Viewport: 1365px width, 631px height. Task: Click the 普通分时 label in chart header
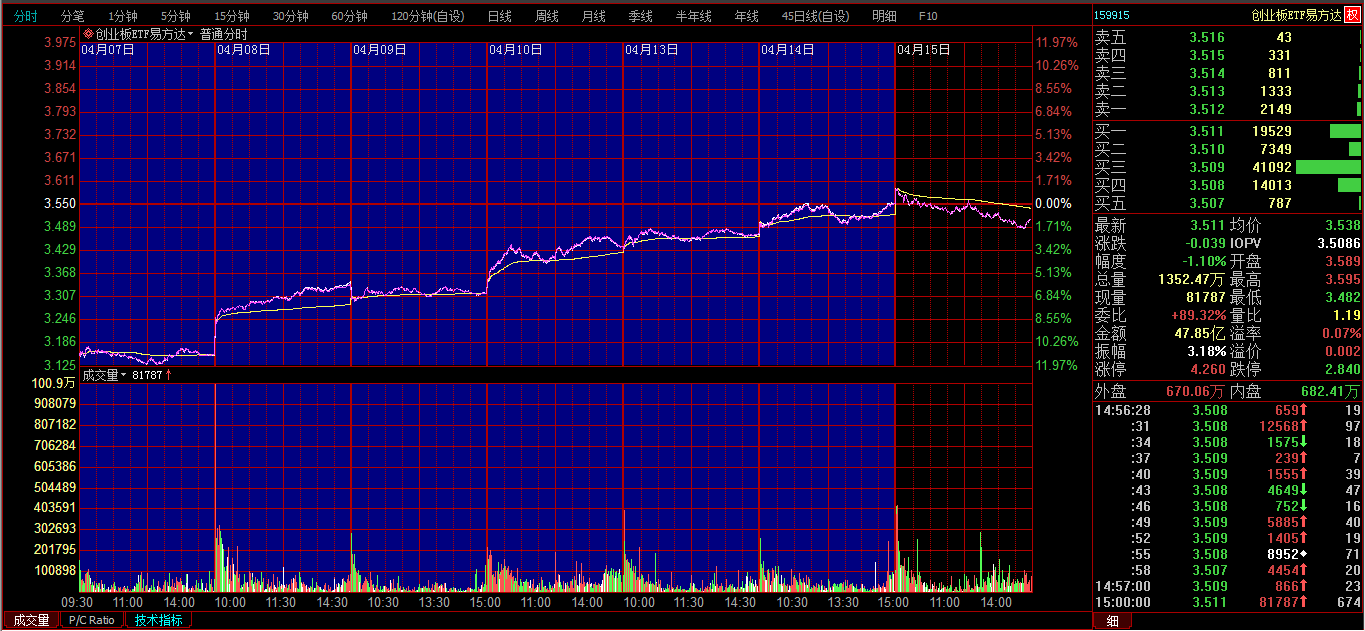click(223, 34)
